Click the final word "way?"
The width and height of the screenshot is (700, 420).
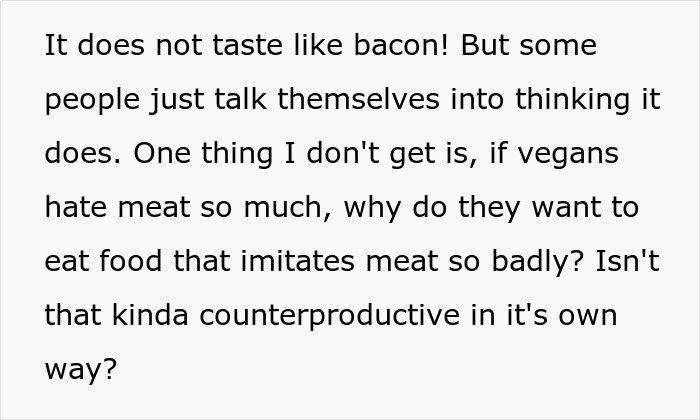pyautogui.click(x=81, y=370)
